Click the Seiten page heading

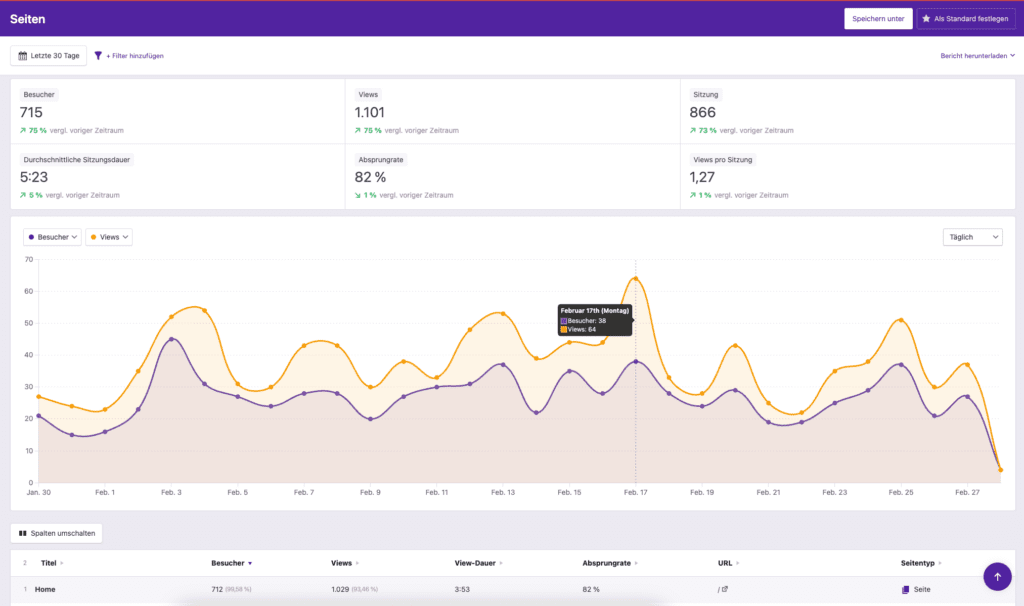27,19
